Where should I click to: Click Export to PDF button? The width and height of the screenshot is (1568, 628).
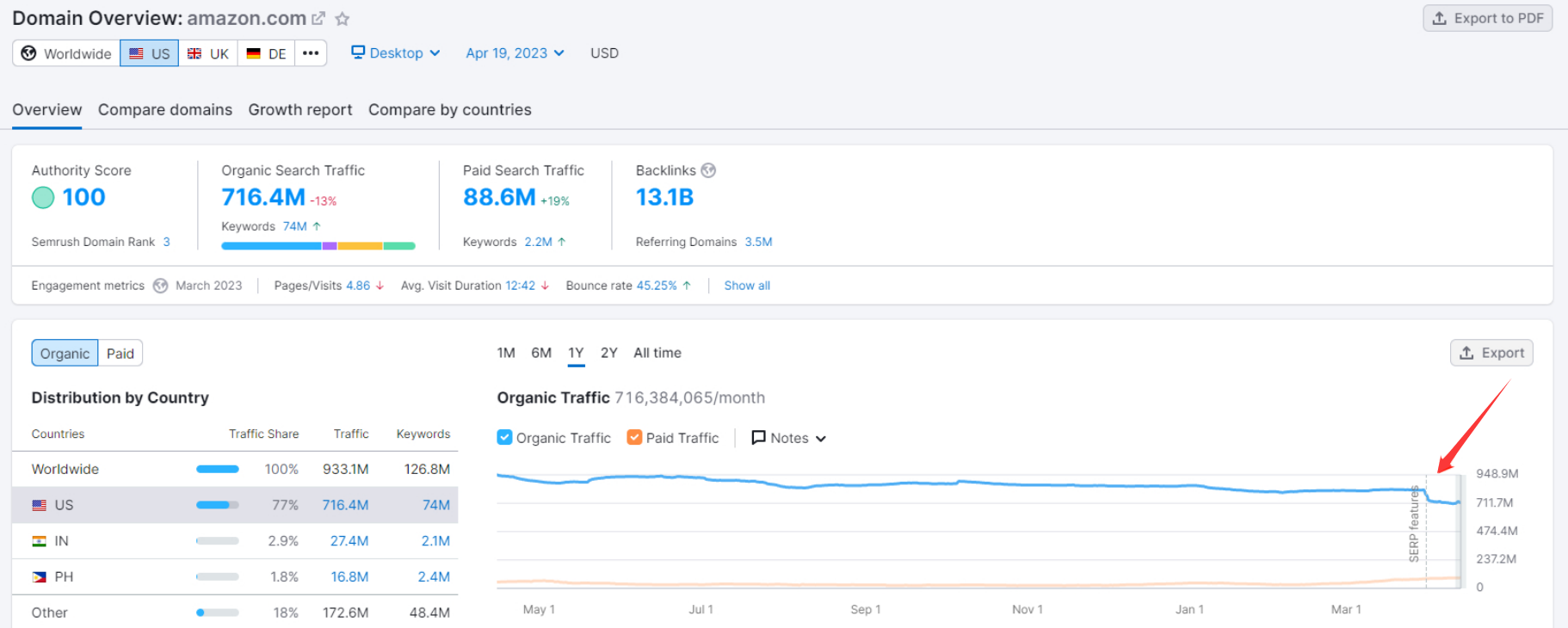(1488, 18)
